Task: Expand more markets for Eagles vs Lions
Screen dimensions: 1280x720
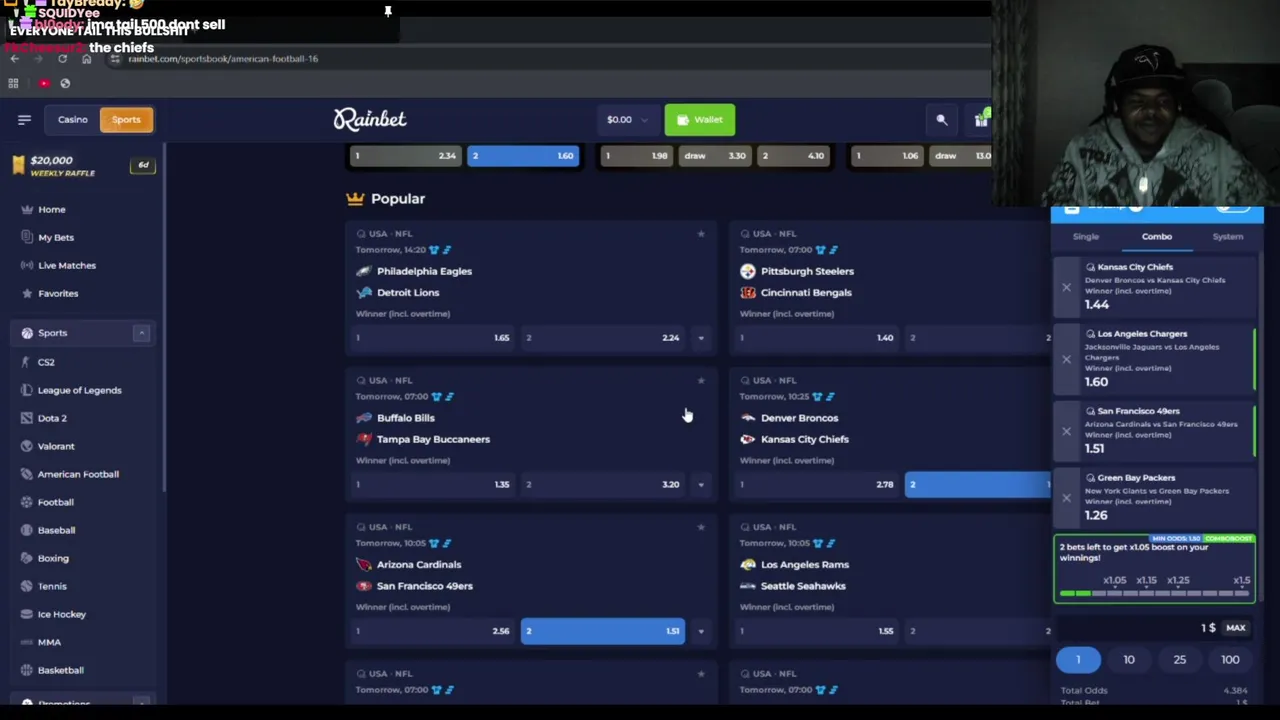Action: (x=701, y=338)
